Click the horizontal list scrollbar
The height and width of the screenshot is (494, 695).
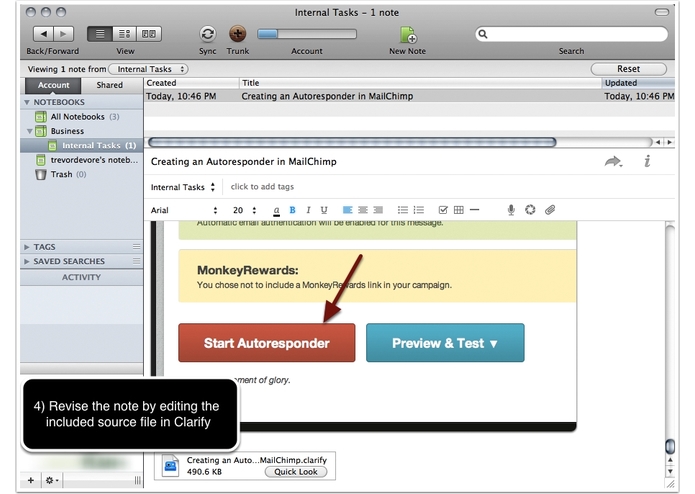pos(352,142)
